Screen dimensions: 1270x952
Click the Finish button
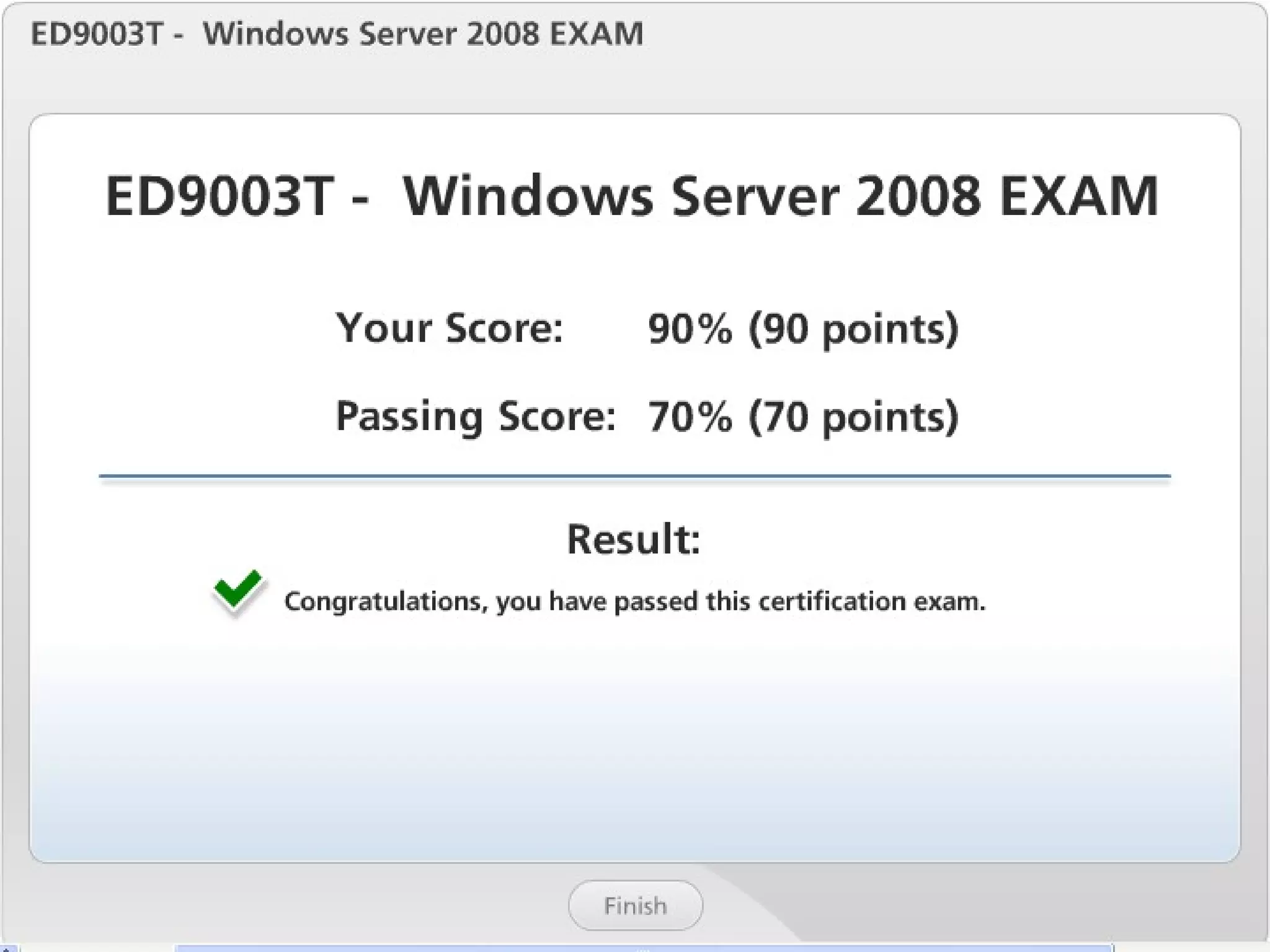tap(635, 905)
